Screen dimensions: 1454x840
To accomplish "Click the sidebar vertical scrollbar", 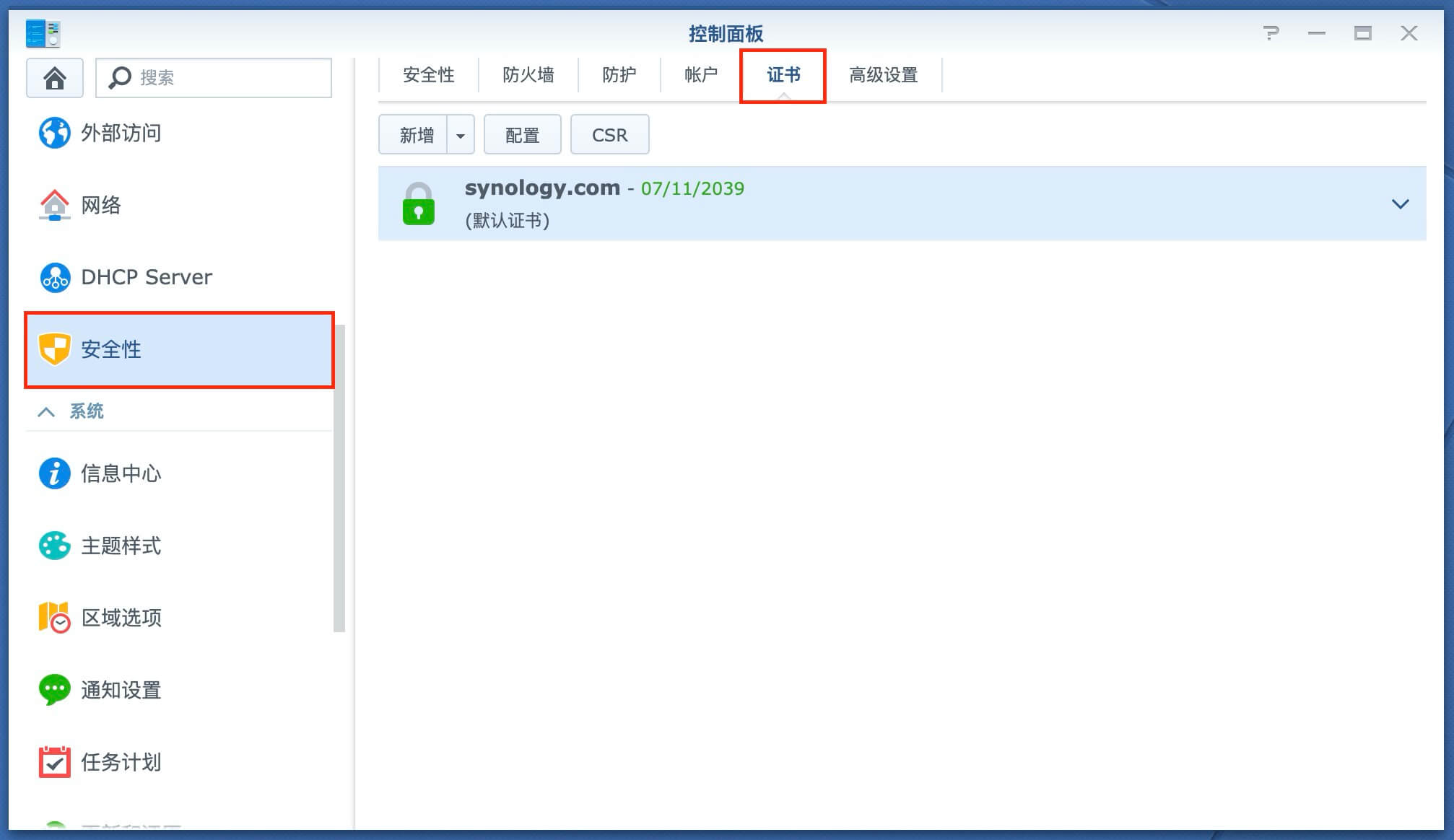I will click(339, 478).
